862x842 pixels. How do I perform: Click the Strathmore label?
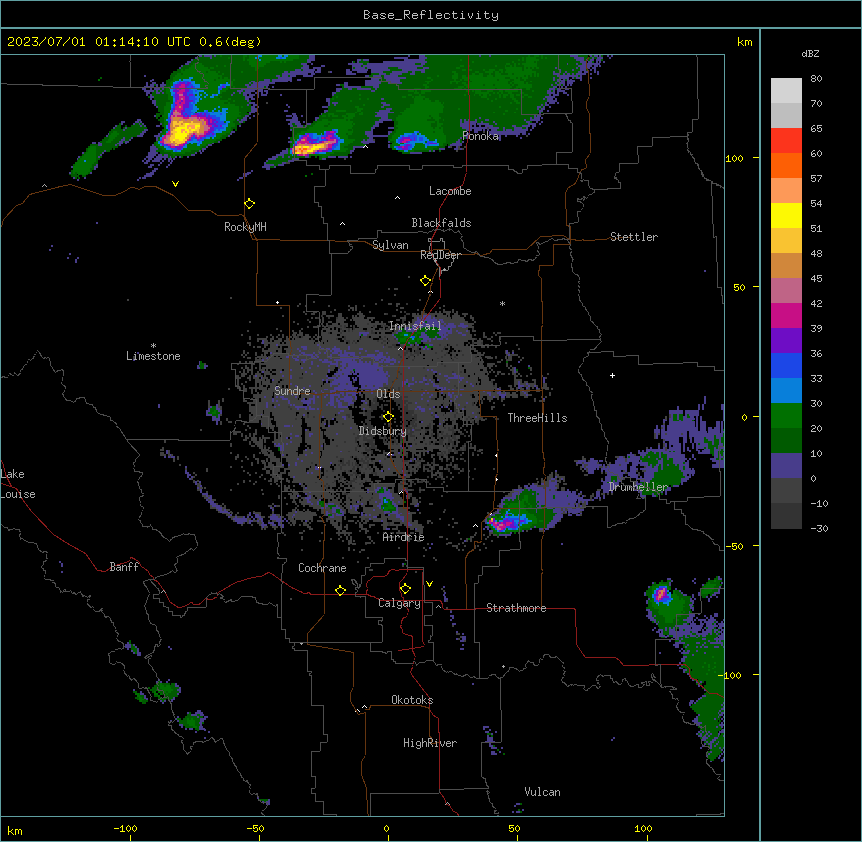pyautogui.click(x=516, y=608)
